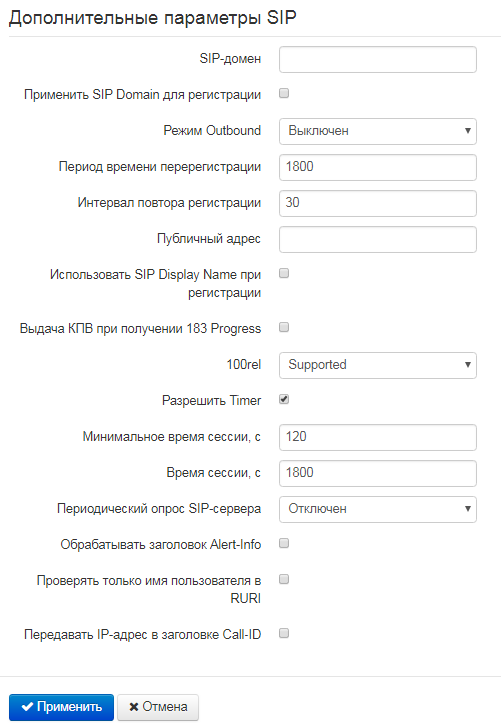Toggle Использовать SIP Display Name при регистрации

[x=284, y=273]
